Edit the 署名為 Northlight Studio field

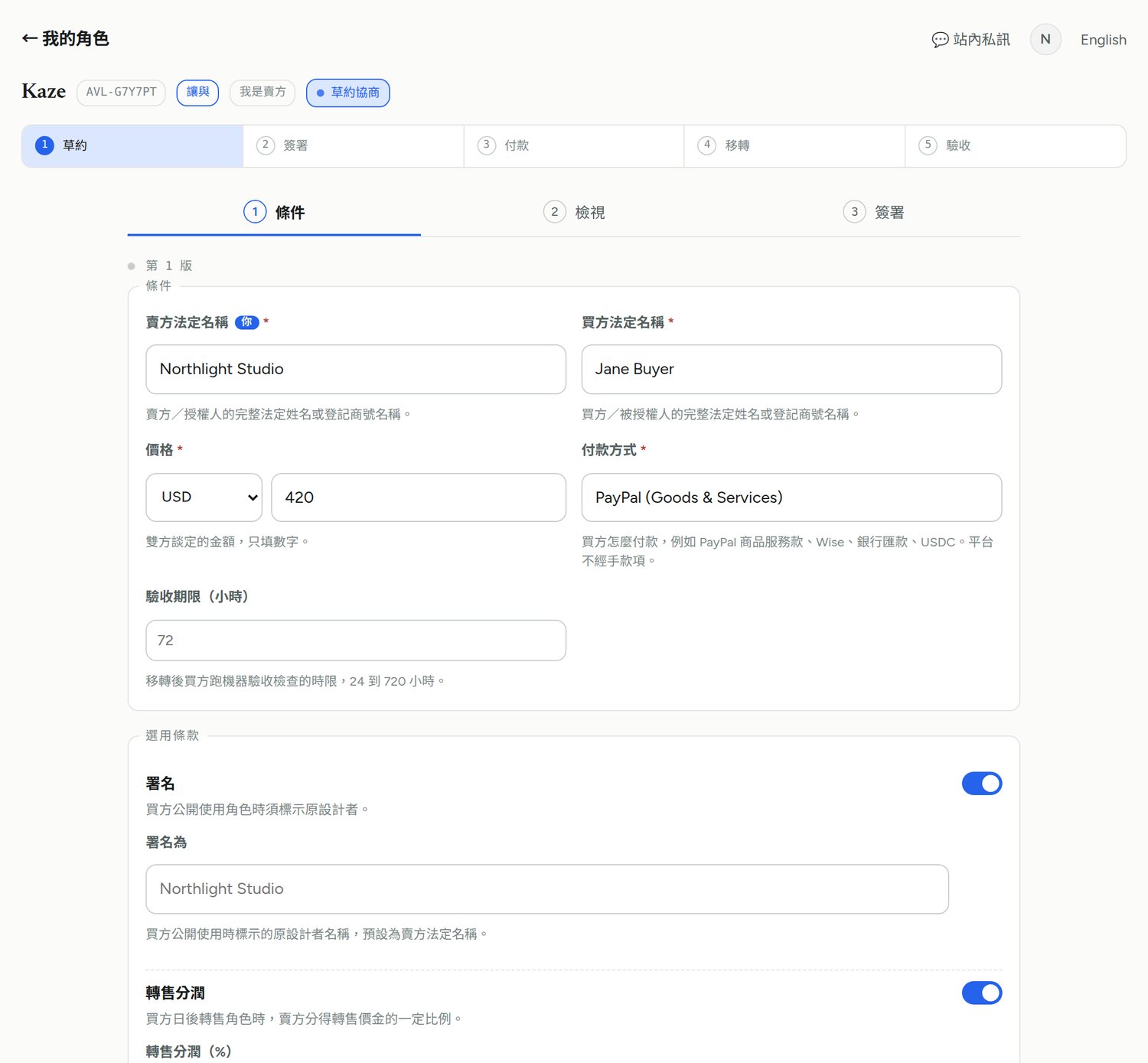click(x=547, y=889)
